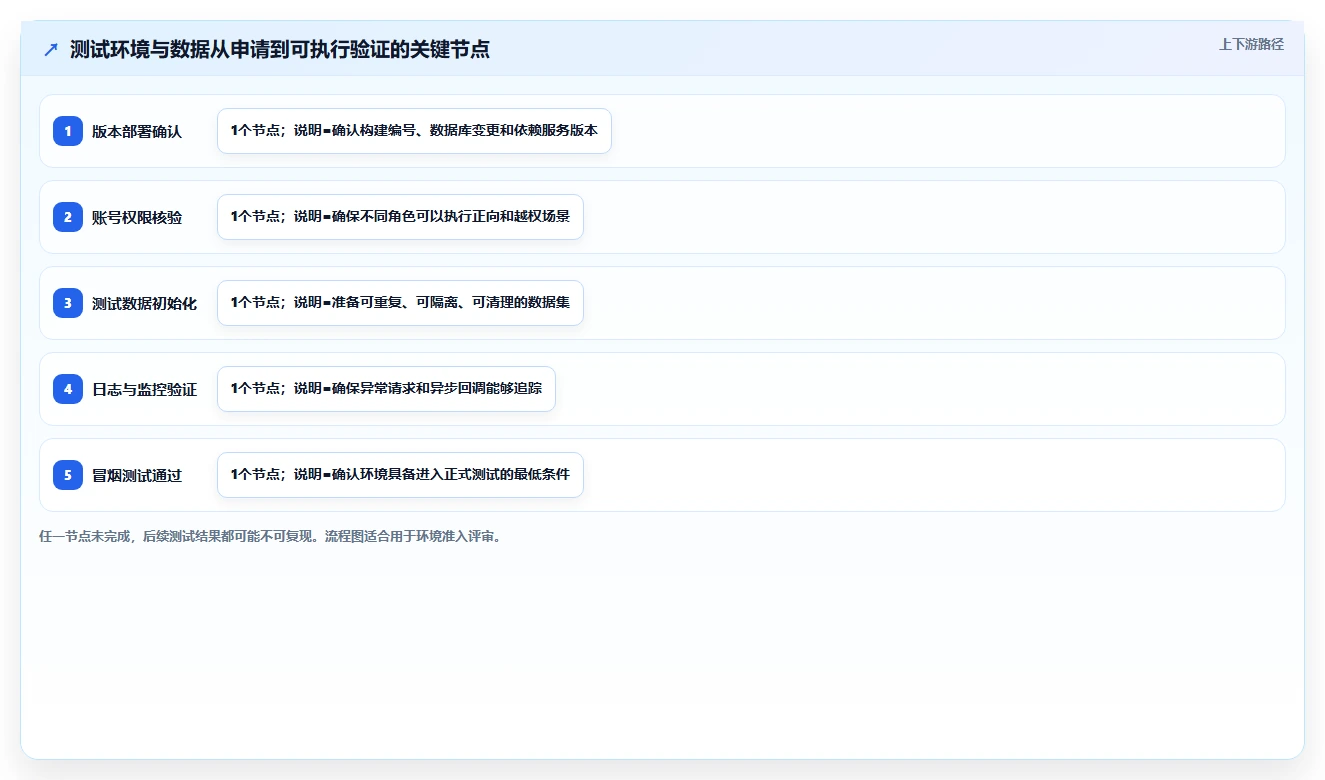
Task: Click the 版本部署确认 step label
Action: pos(137,131)
